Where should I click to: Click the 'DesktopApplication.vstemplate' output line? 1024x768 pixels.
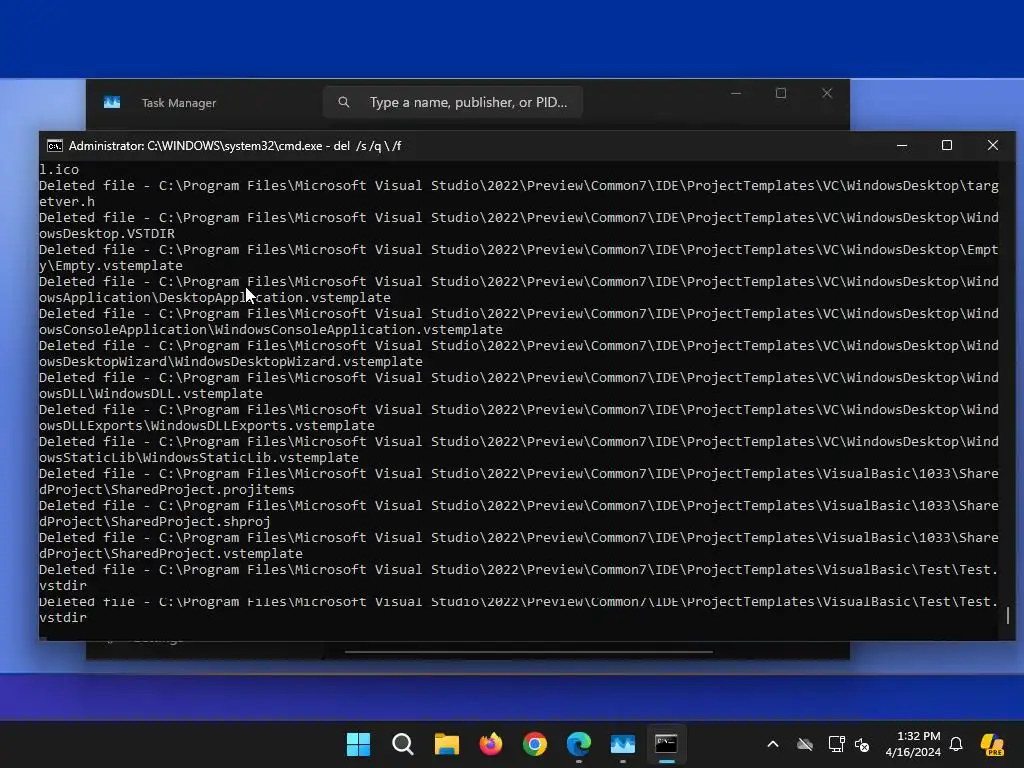click(215, 297)
